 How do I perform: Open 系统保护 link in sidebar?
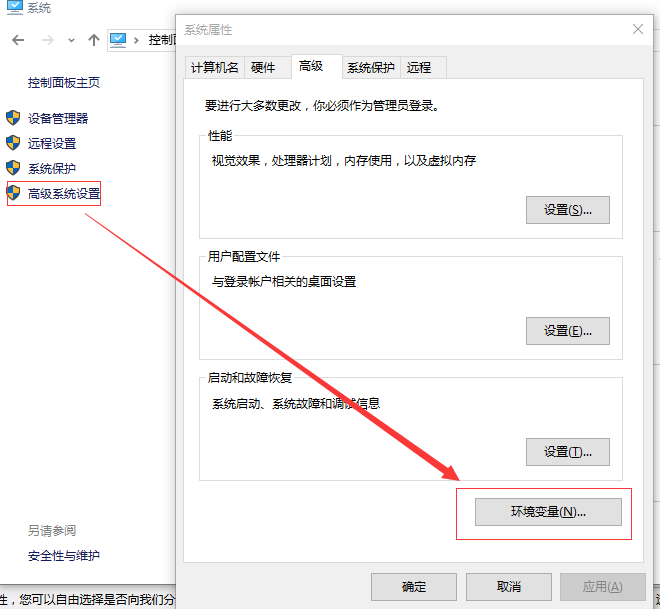pos(52,168)
